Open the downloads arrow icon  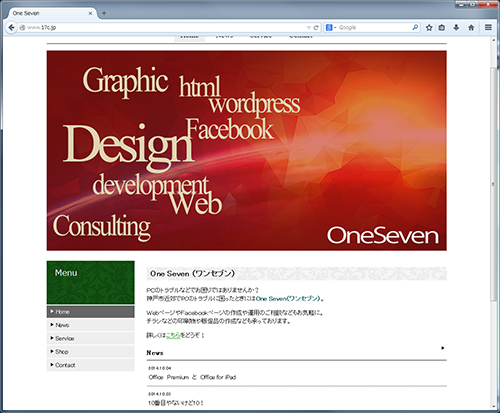tap(456, 28)
